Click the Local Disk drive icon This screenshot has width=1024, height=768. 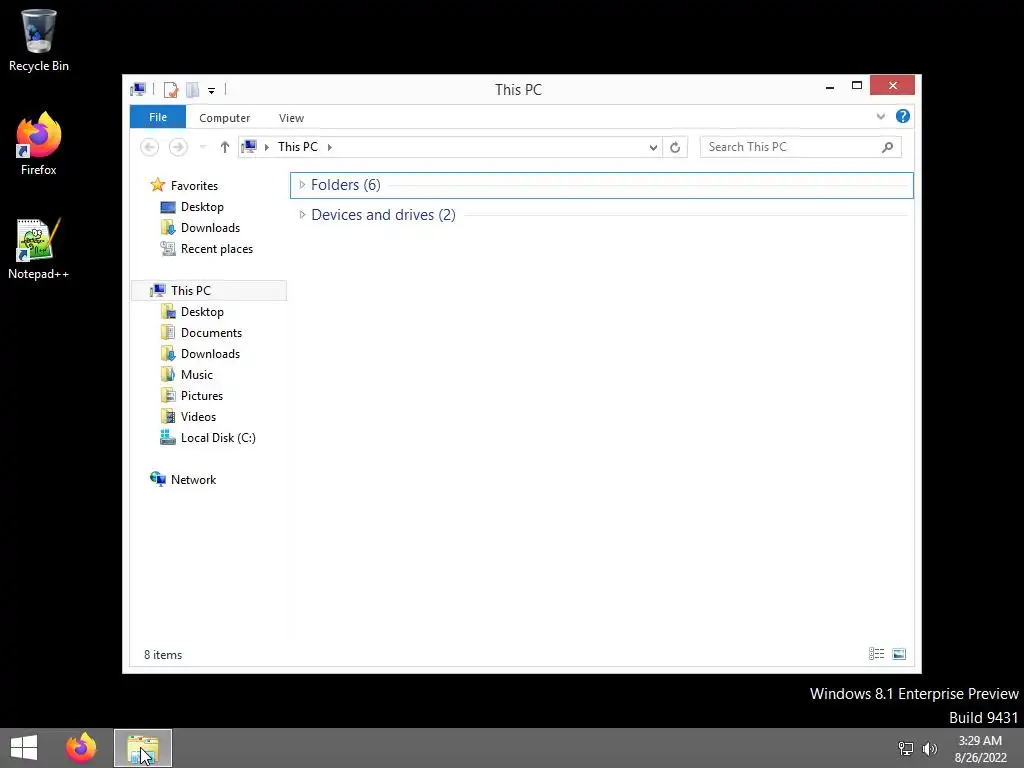pyautogui.click(x=168, y=438)
